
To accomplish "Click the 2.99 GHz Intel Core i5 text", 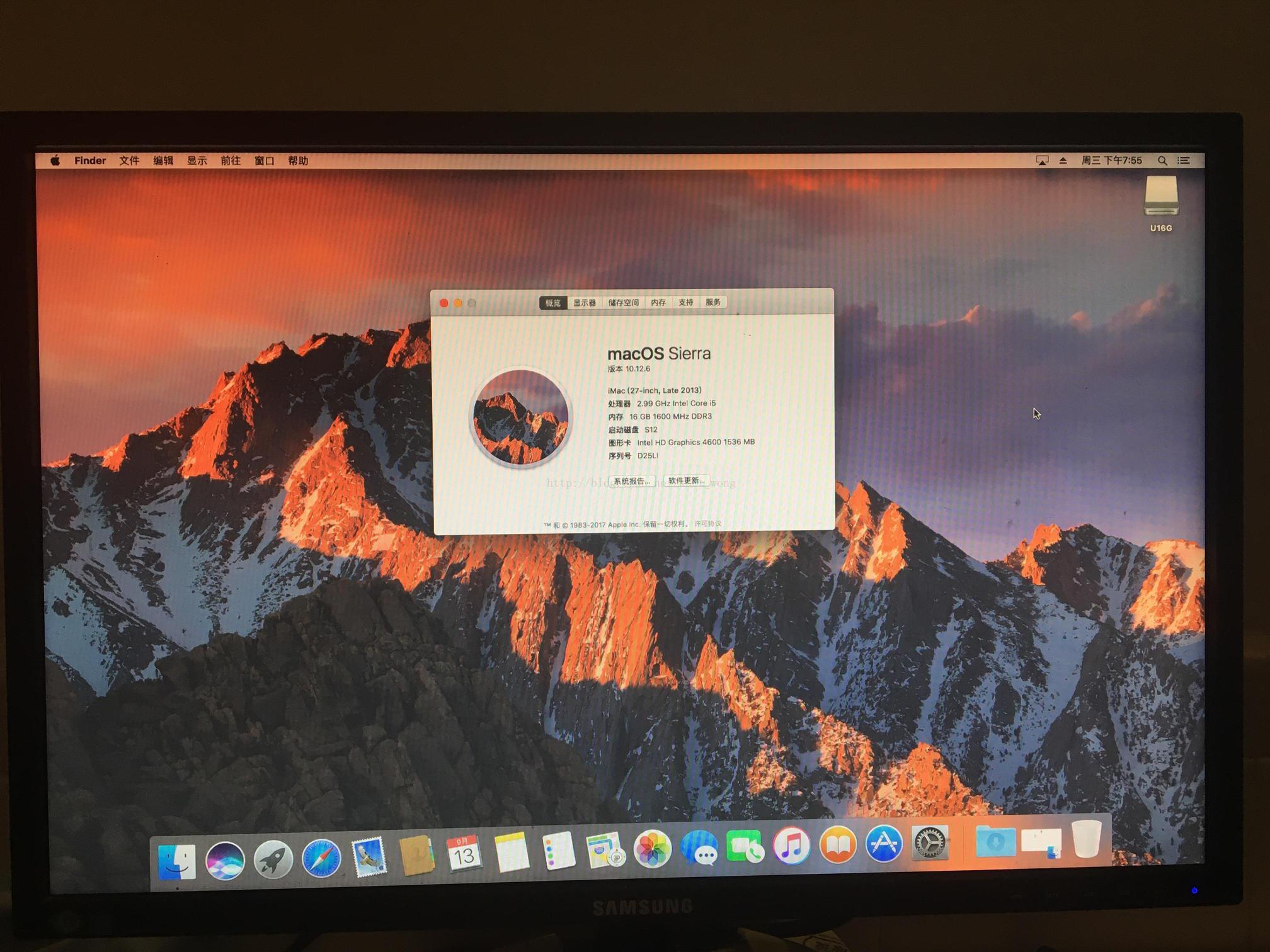I will tap(676, 404).
